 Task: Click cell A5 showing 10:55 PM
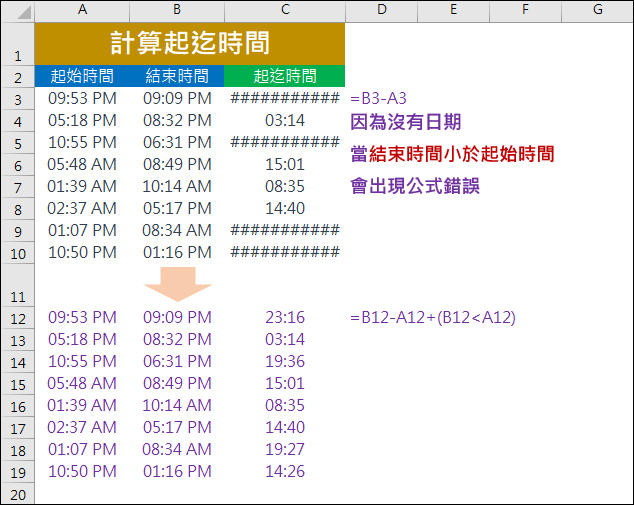82,142
